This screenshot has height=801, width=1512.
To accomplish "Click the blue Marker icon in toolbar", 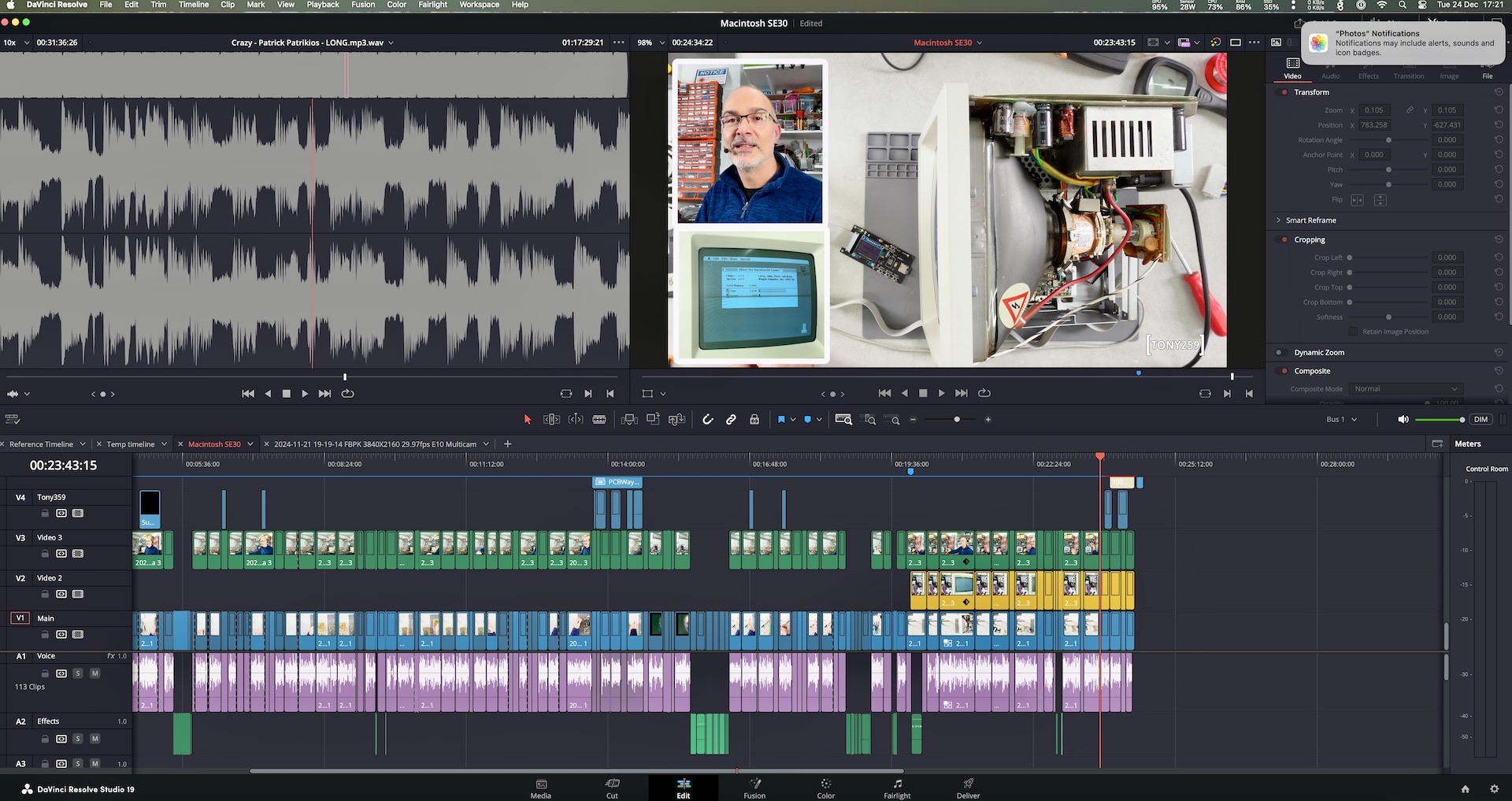I will pyautogui.click(x=807, y=420).
